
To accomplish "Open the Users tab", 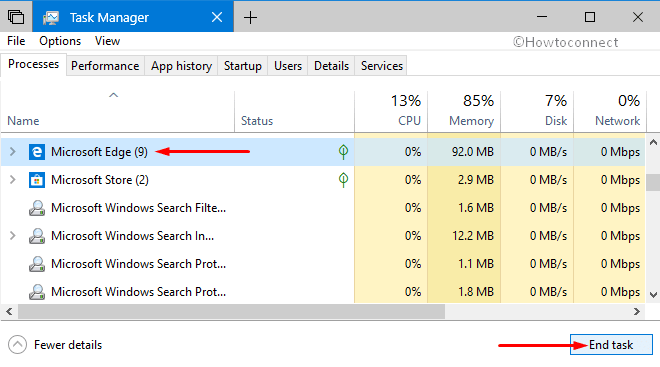I will coord(288,66).
